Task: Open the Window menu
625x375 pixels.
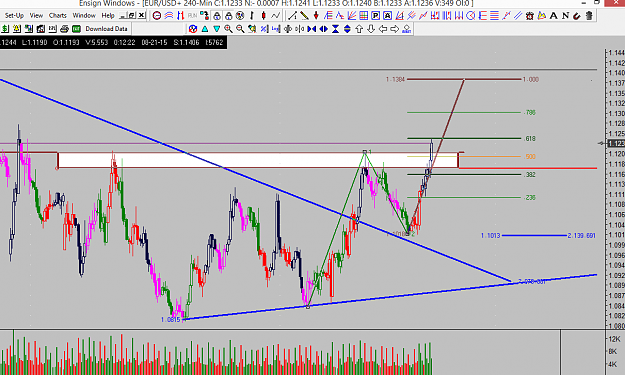Action: click(84, 16)
